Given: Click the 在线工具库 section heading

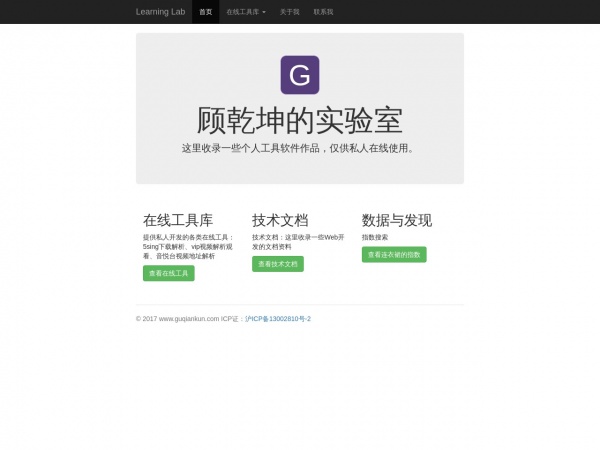Looking at the screenshot, I should pyautogui.click(x=178, y=220).
